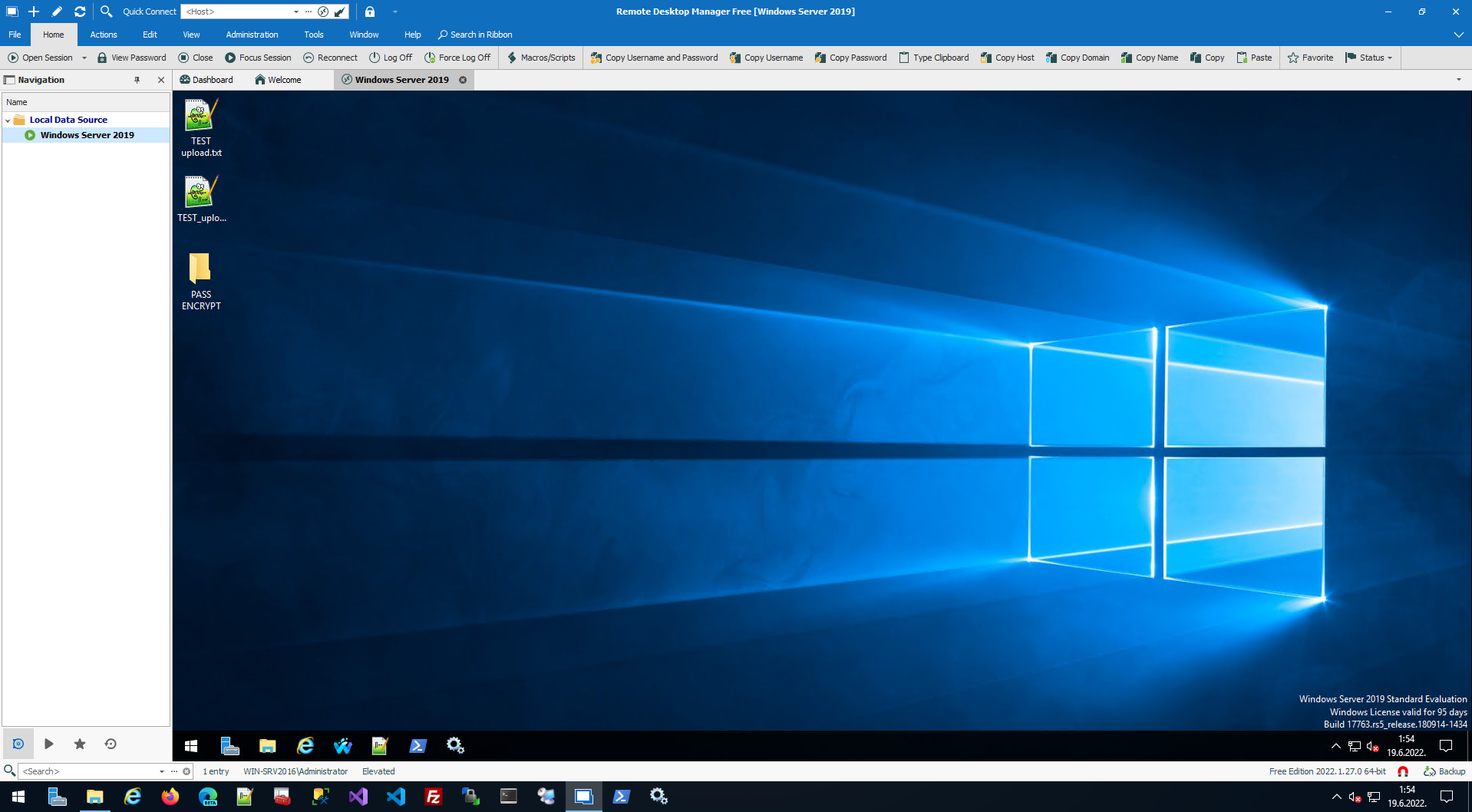
Task: Click the Type Clipboard button
Action: [933, 58]
